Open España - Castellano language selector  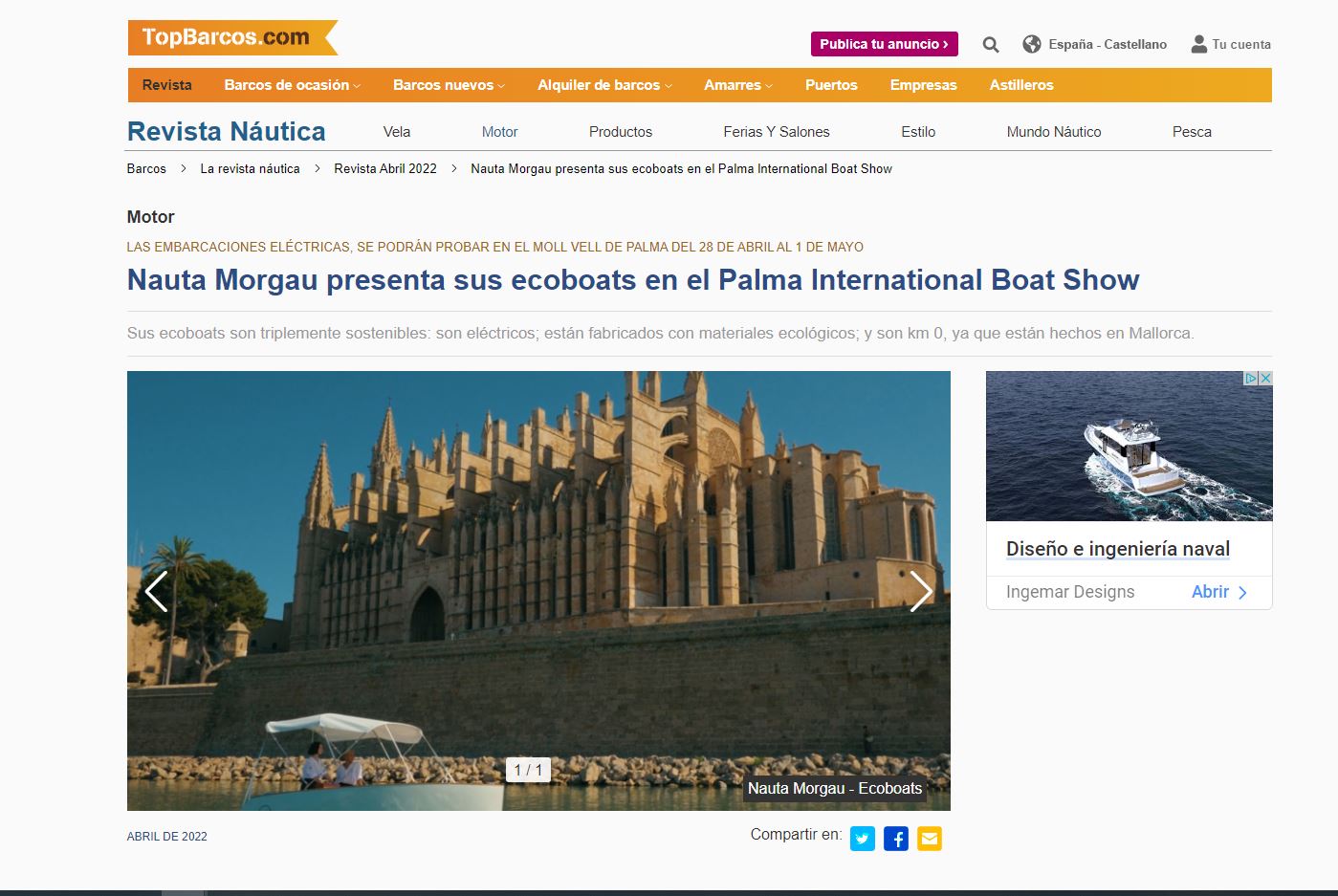[1108, 44]
